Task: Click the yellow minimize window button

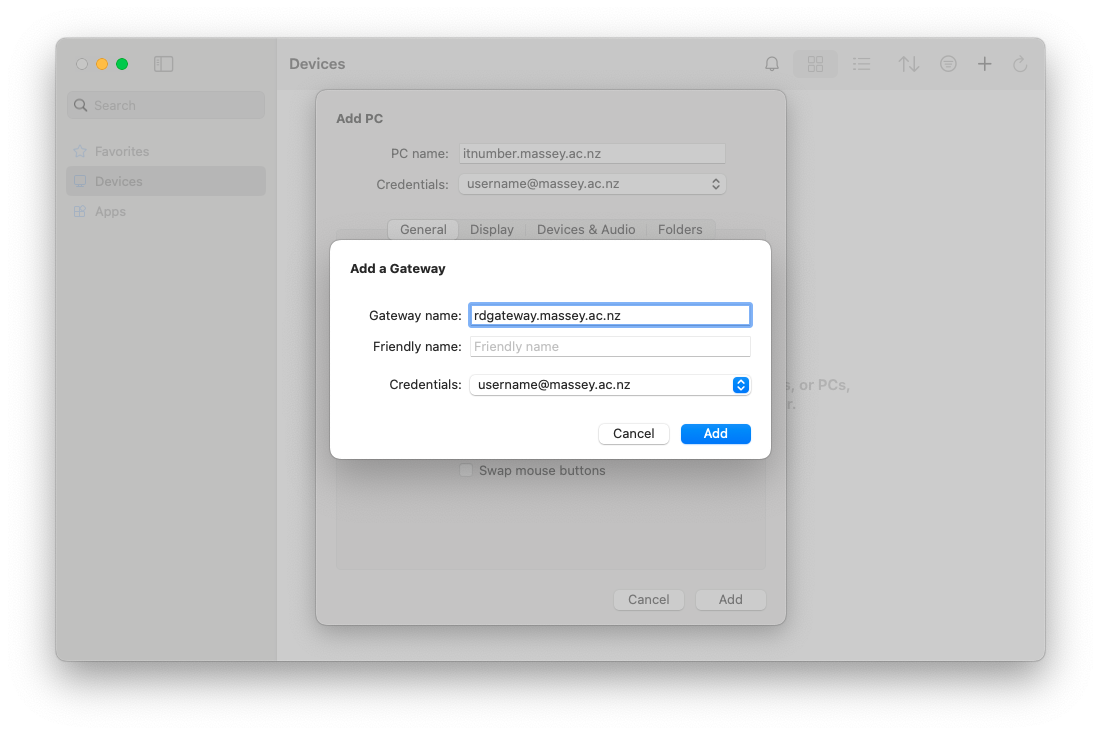Action: [102, 64]
